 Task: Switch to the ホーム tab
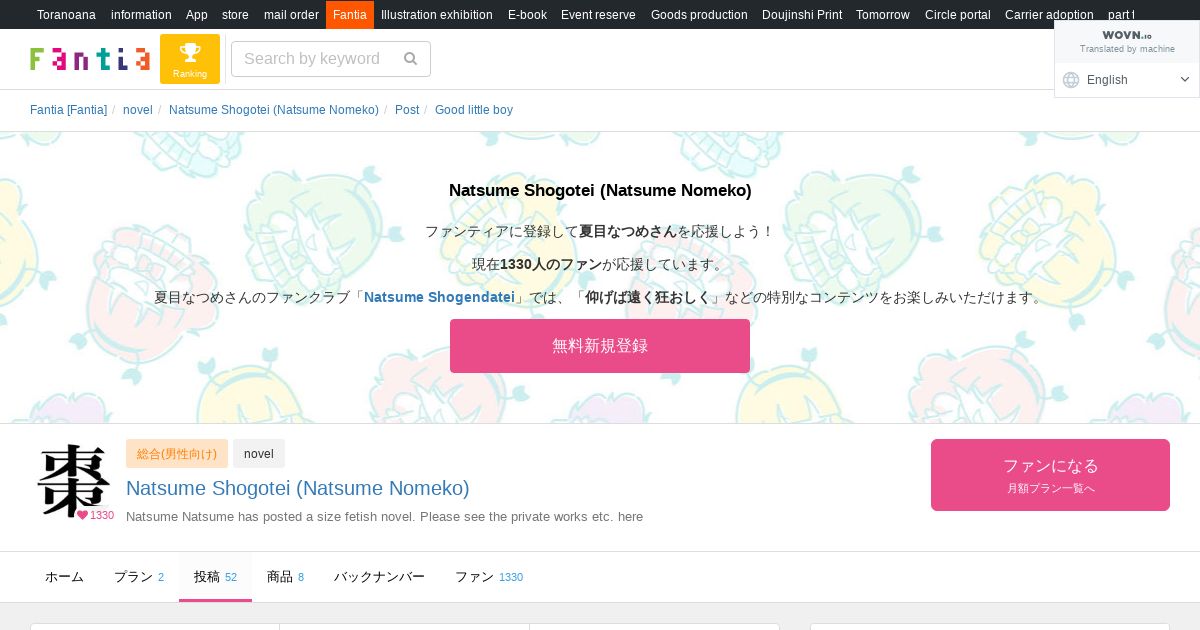tap(65, 577)
